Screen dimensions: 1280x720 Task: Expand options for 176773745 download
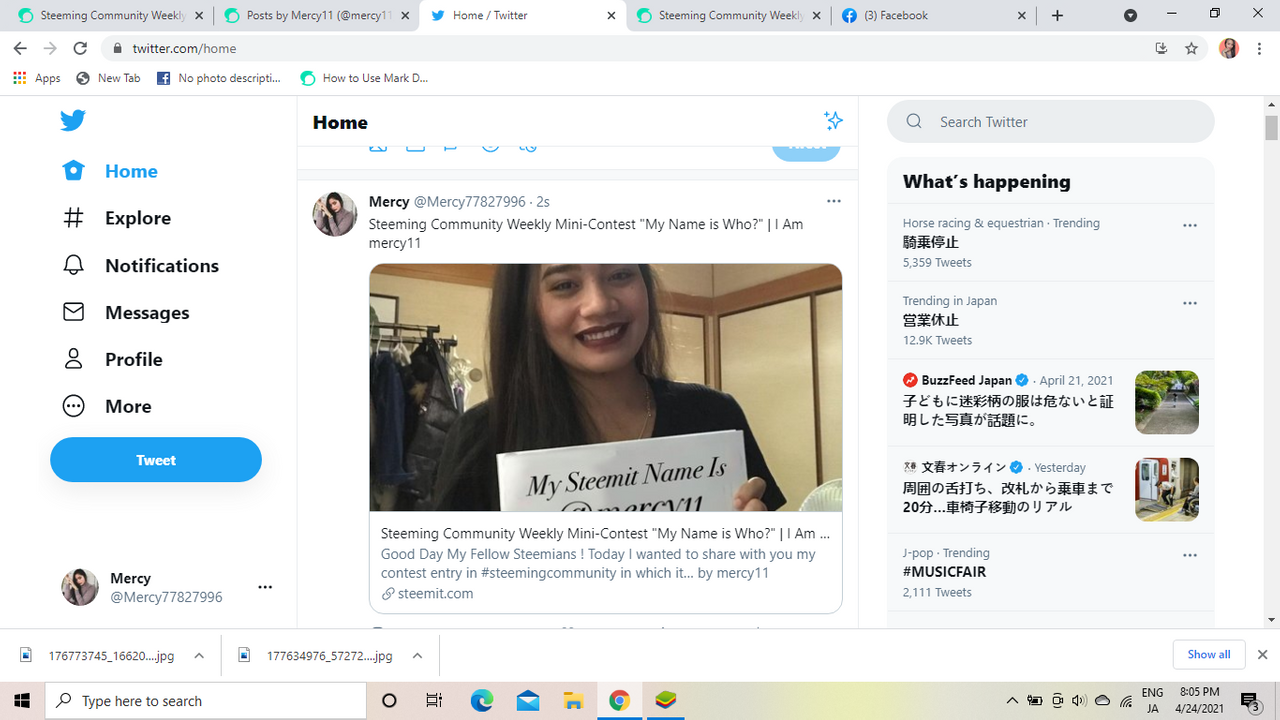point(199,656)
